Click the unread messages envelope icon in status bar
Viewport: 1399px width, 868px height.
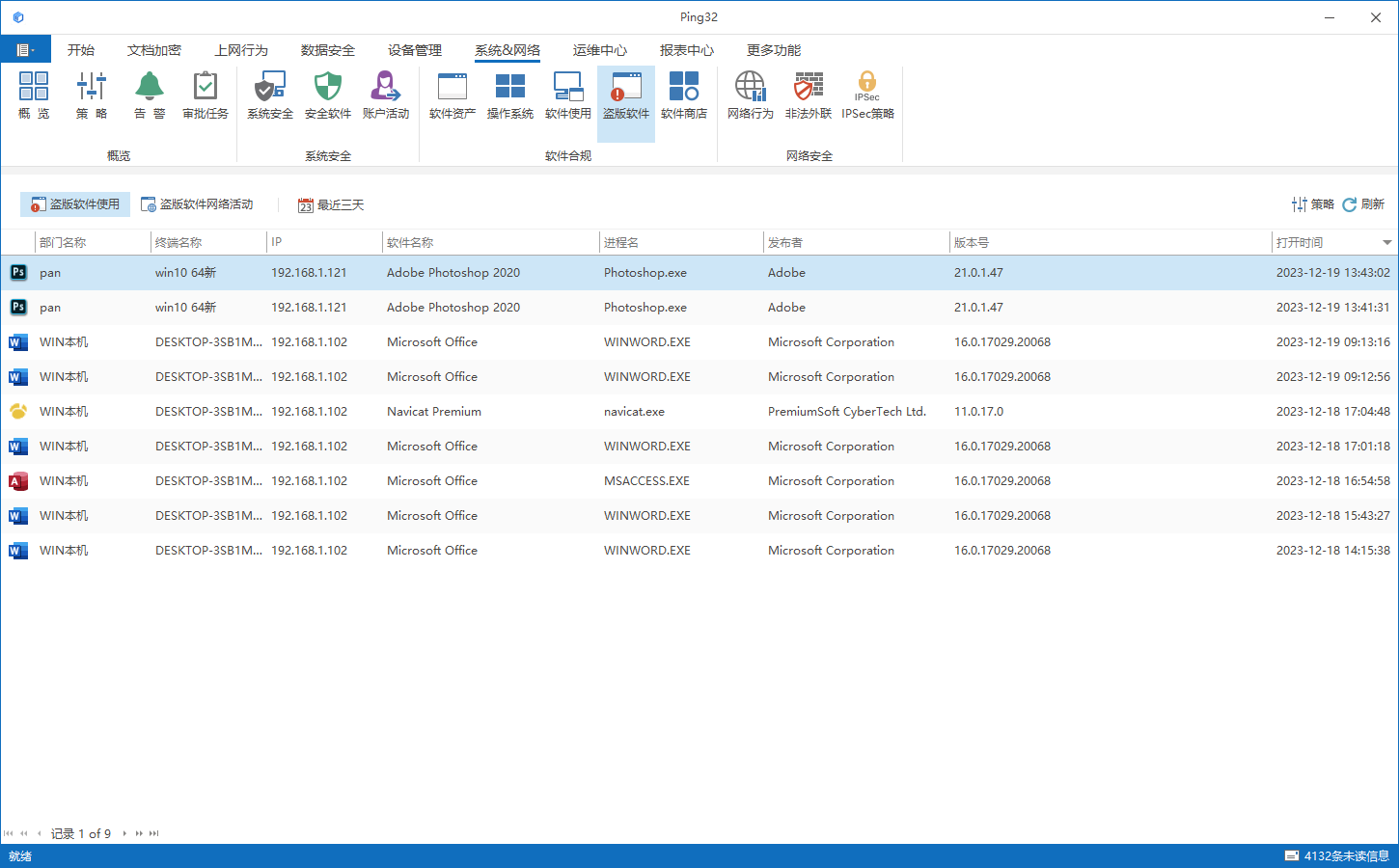click(1292, 855)
